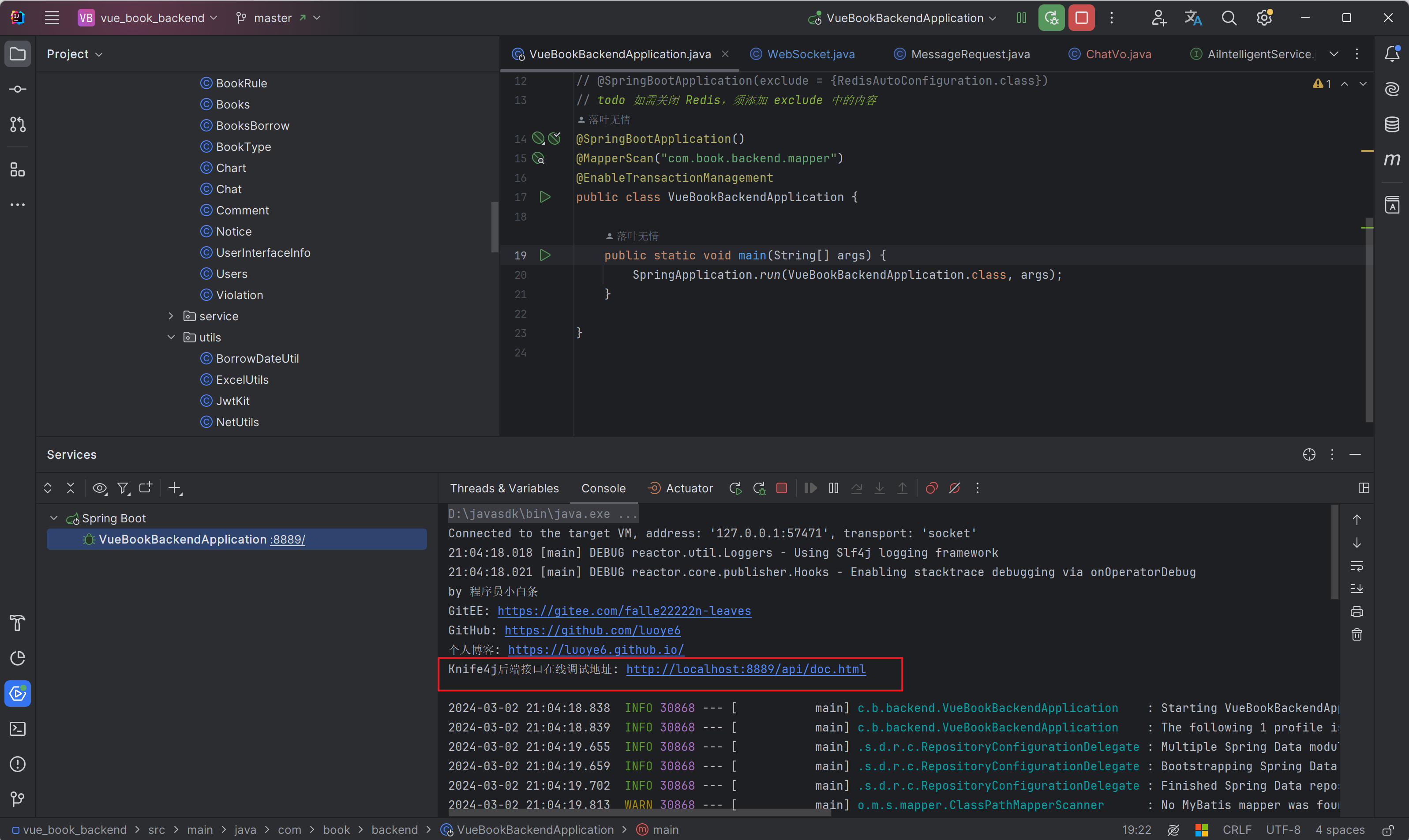Open the Build hammer tool window
1409x840 pixels.
pyautogui.click(x=18, y=622)
